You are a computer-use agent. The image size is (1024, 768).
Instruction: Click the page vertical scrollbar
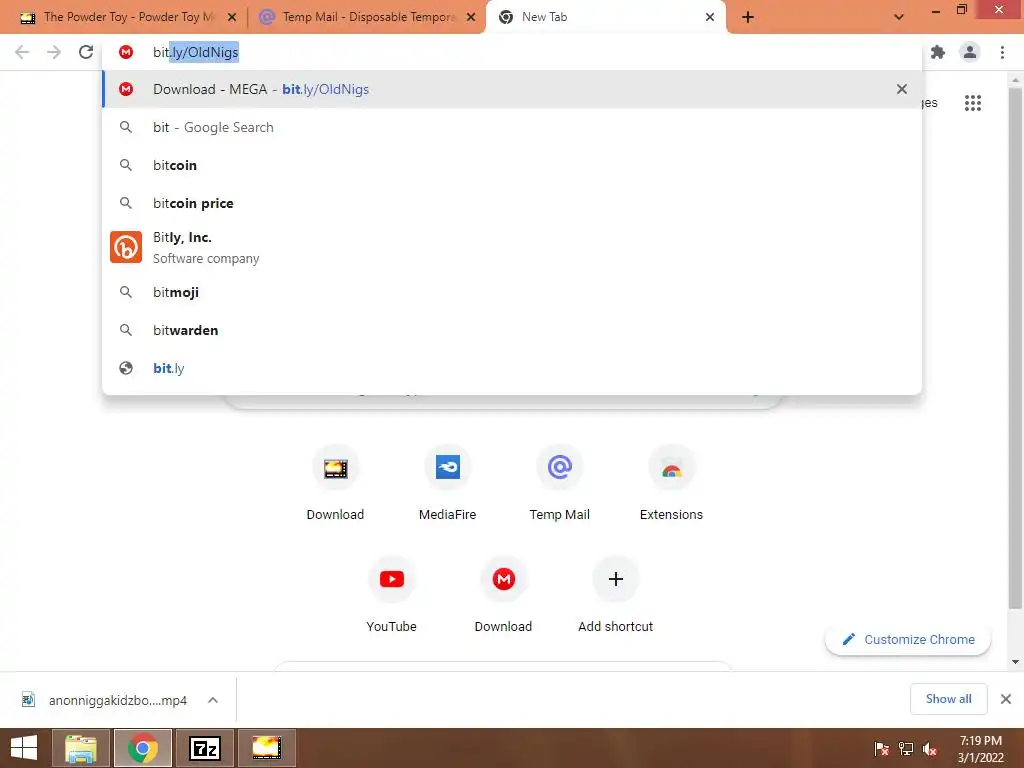click(x=1015, y=348)
